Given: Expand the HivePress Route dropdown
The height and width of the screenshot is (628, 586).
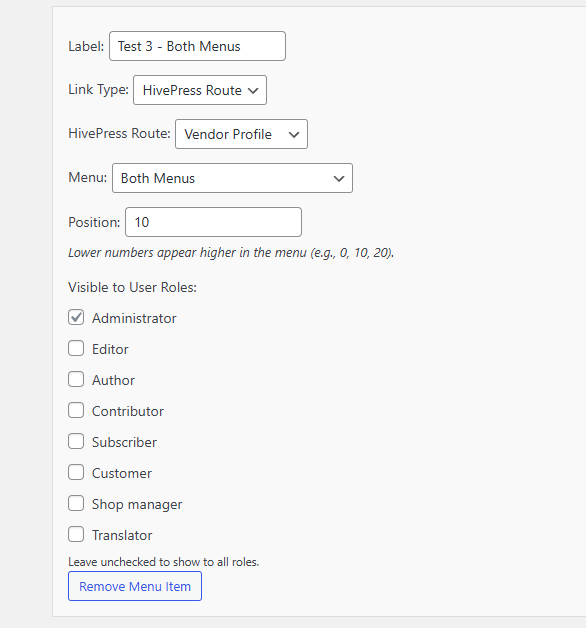Looking at the screenshot, I should point(241,134).
